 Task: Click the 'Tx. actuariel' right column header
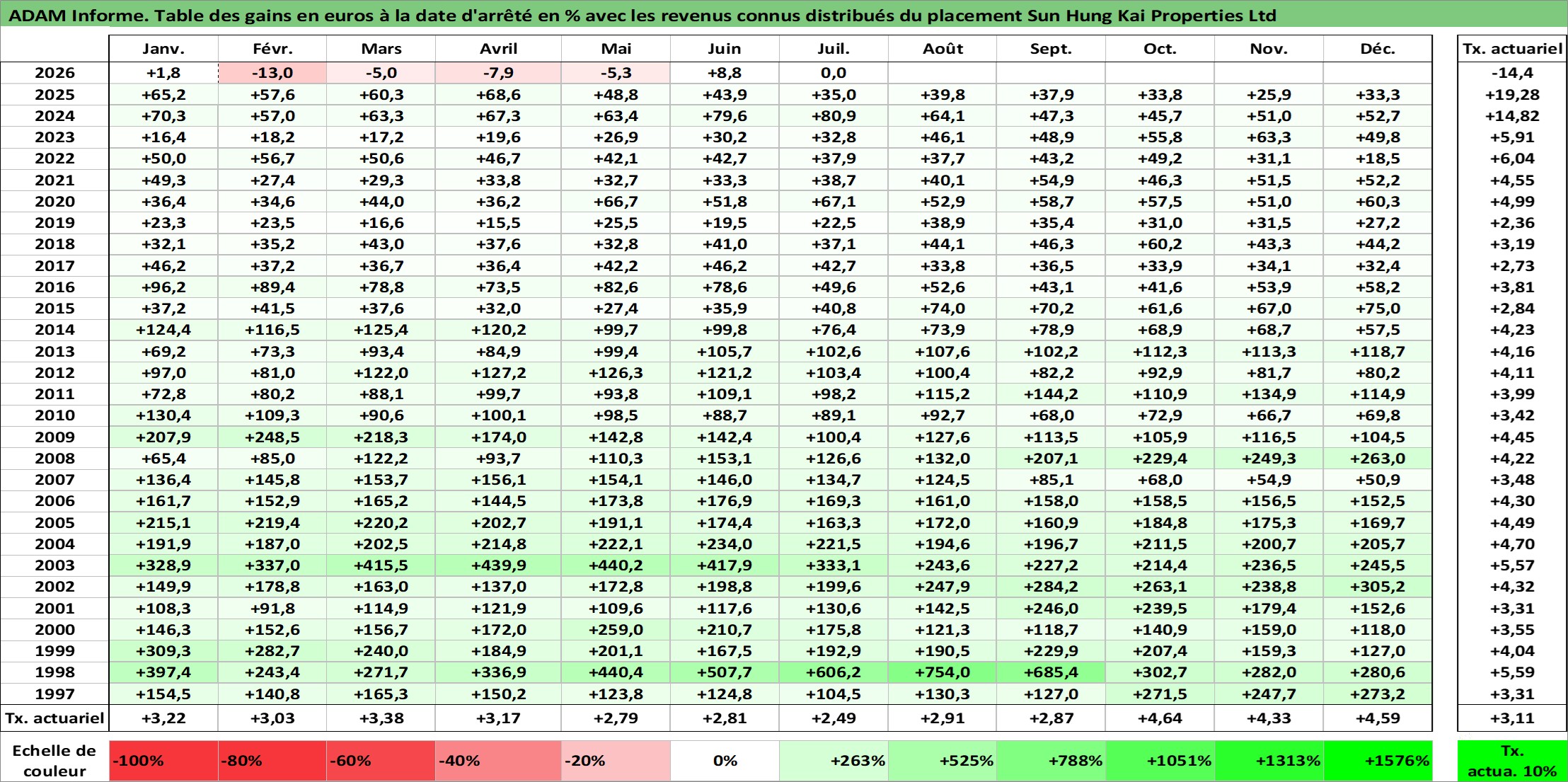1512,49
